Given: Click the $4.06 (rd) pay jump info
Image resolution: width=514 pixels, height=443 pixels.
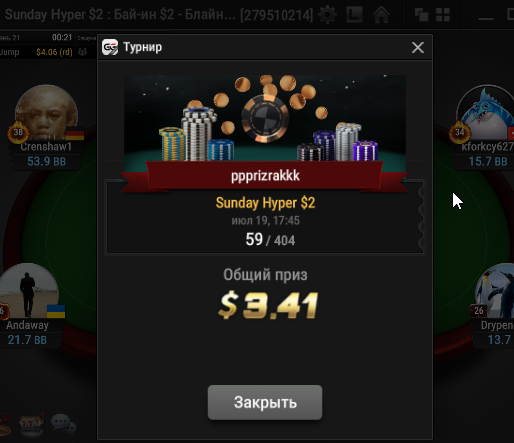Looking at the screenshot, I should click(54, 52).
